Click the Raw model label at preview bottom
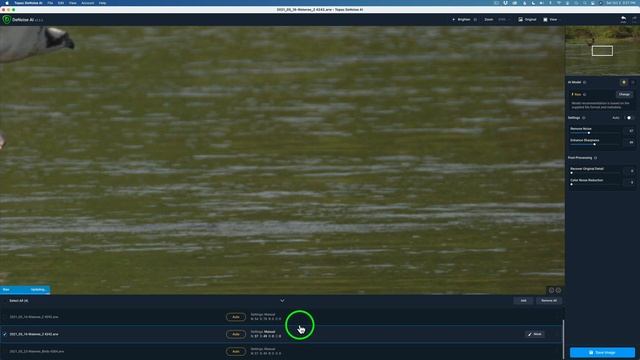Viewport: 640px width, 360px height. pyautogui.click(x=6, y=290)
